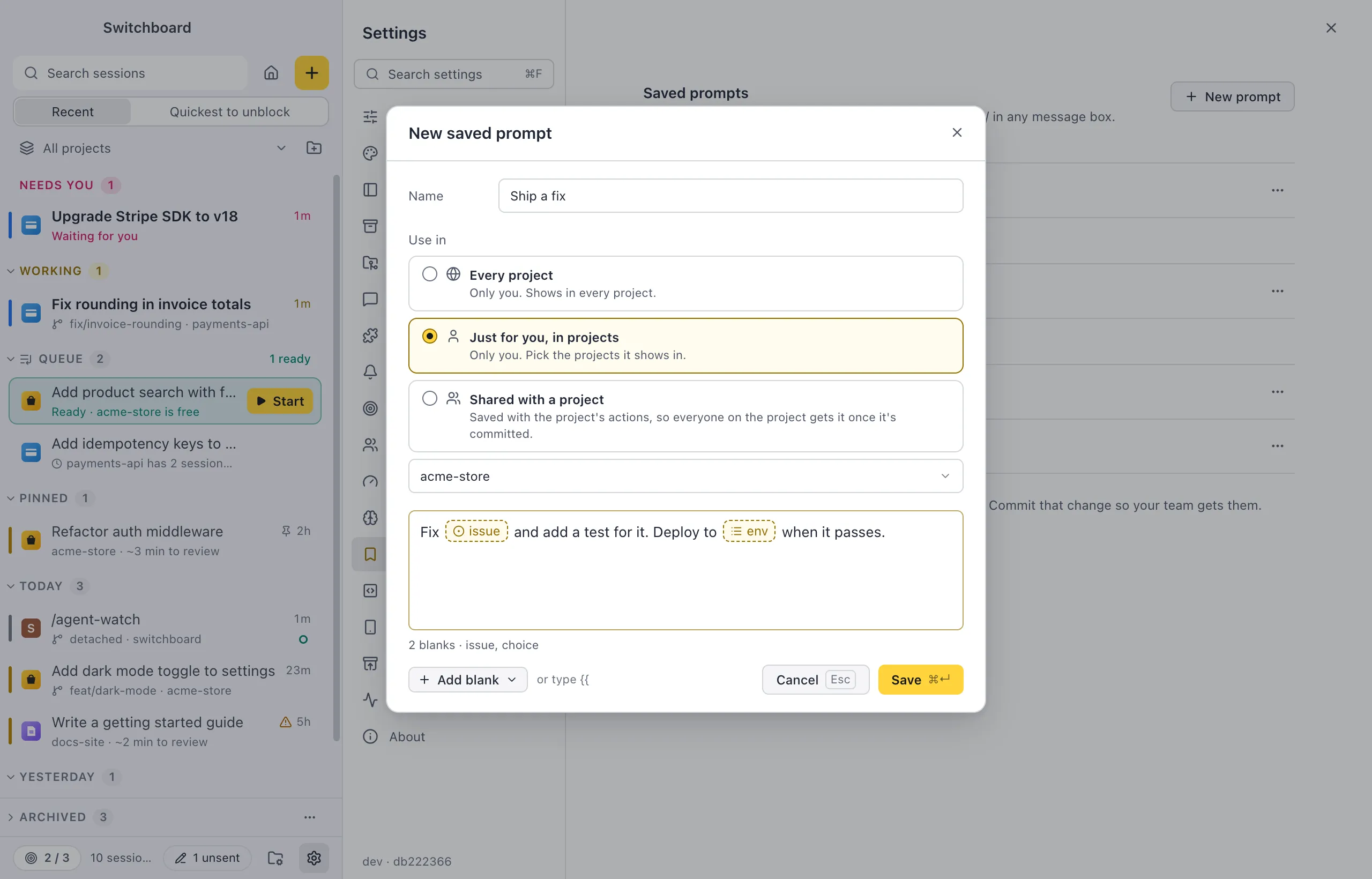This screenshot has height=879, width=1372.
Task: Switch to the Recent tab
Action: pyautogui.click(x=72, y=112)
